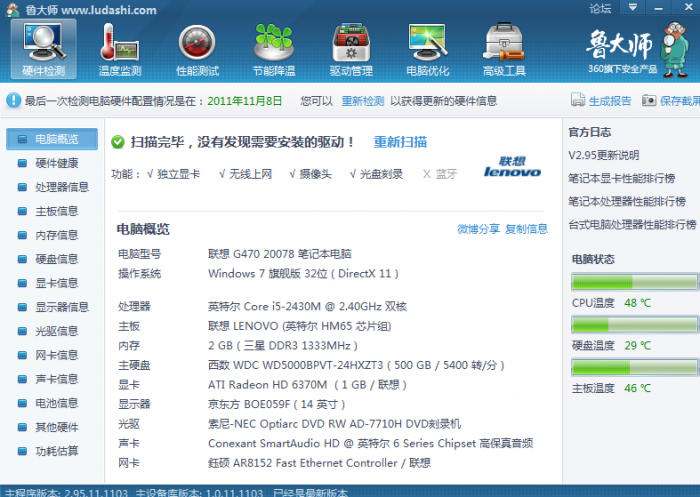The height and width of the screenshot is (497, 700).
Task: Open 硬件检测 hardware detection toolbar icon
Action: (44, 49)
